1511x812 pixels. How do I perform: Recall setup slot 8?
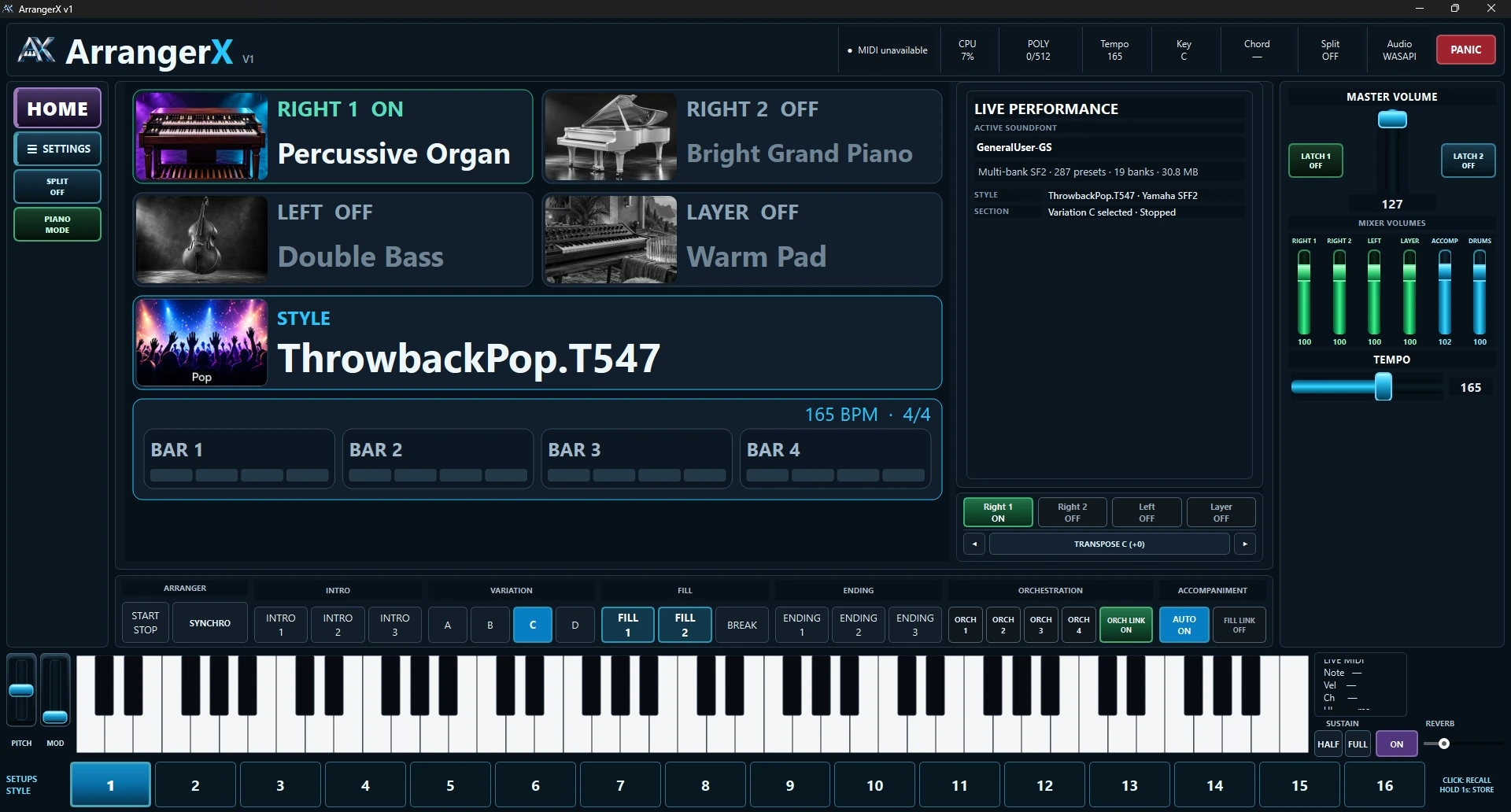click(x=705, y=785)
